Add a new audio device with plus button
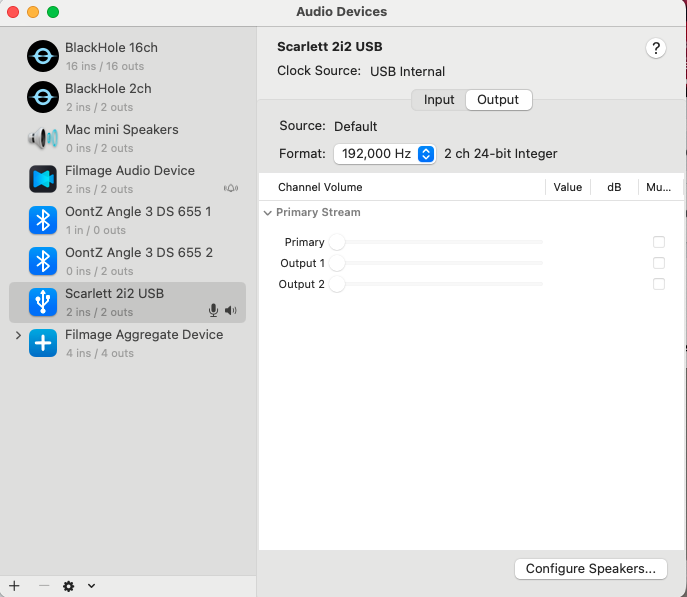This screenshot has width=687, height=597. tap(14, 586)
